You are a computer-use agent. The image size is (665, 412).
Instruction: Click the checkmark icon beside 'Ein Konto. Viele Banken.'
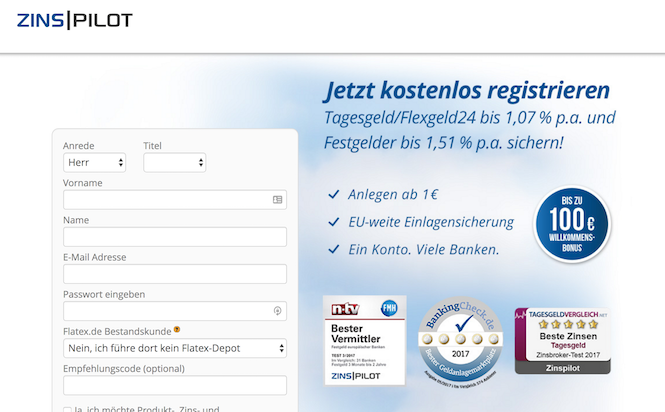[x=334, y=249]
